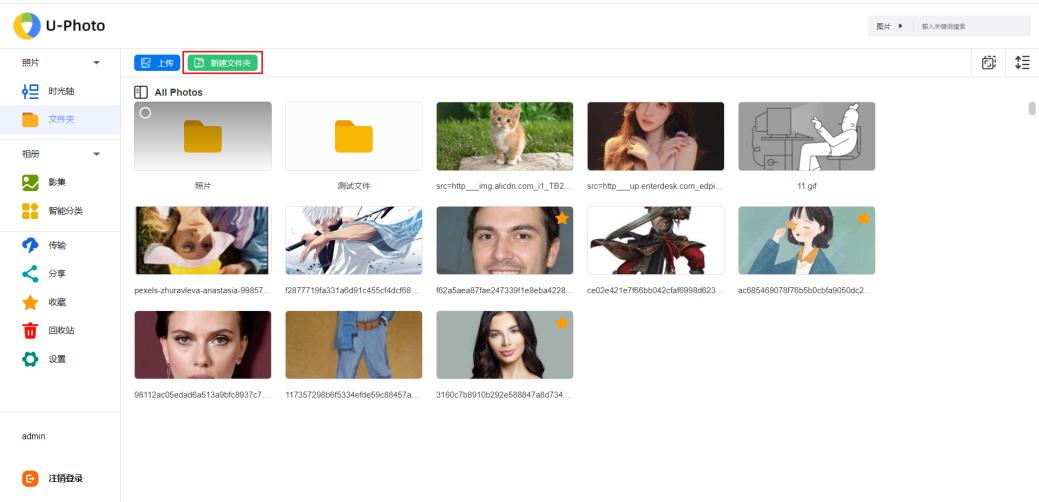This screenshot has width=1039, height=502.
Task: Select the 照片 folder using its circle checkbox
Action: tap(145, 112)
